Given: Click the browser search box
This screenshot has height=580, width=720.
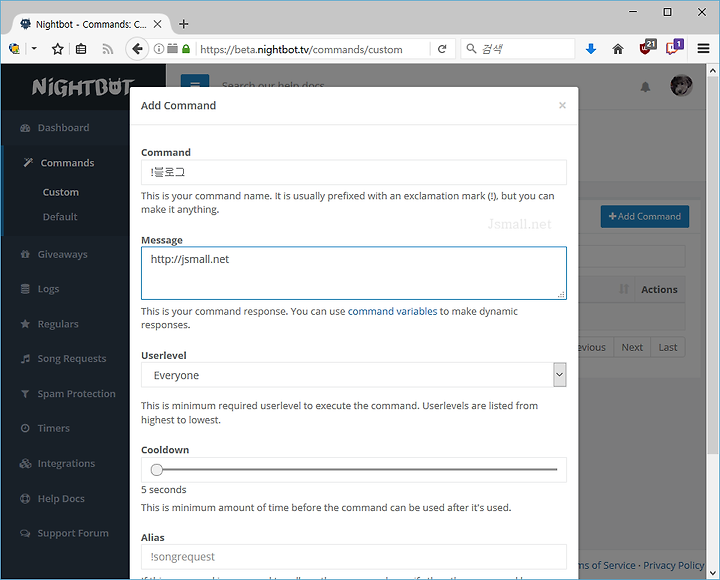Looking at the screenshot, I should coord(518,49).
